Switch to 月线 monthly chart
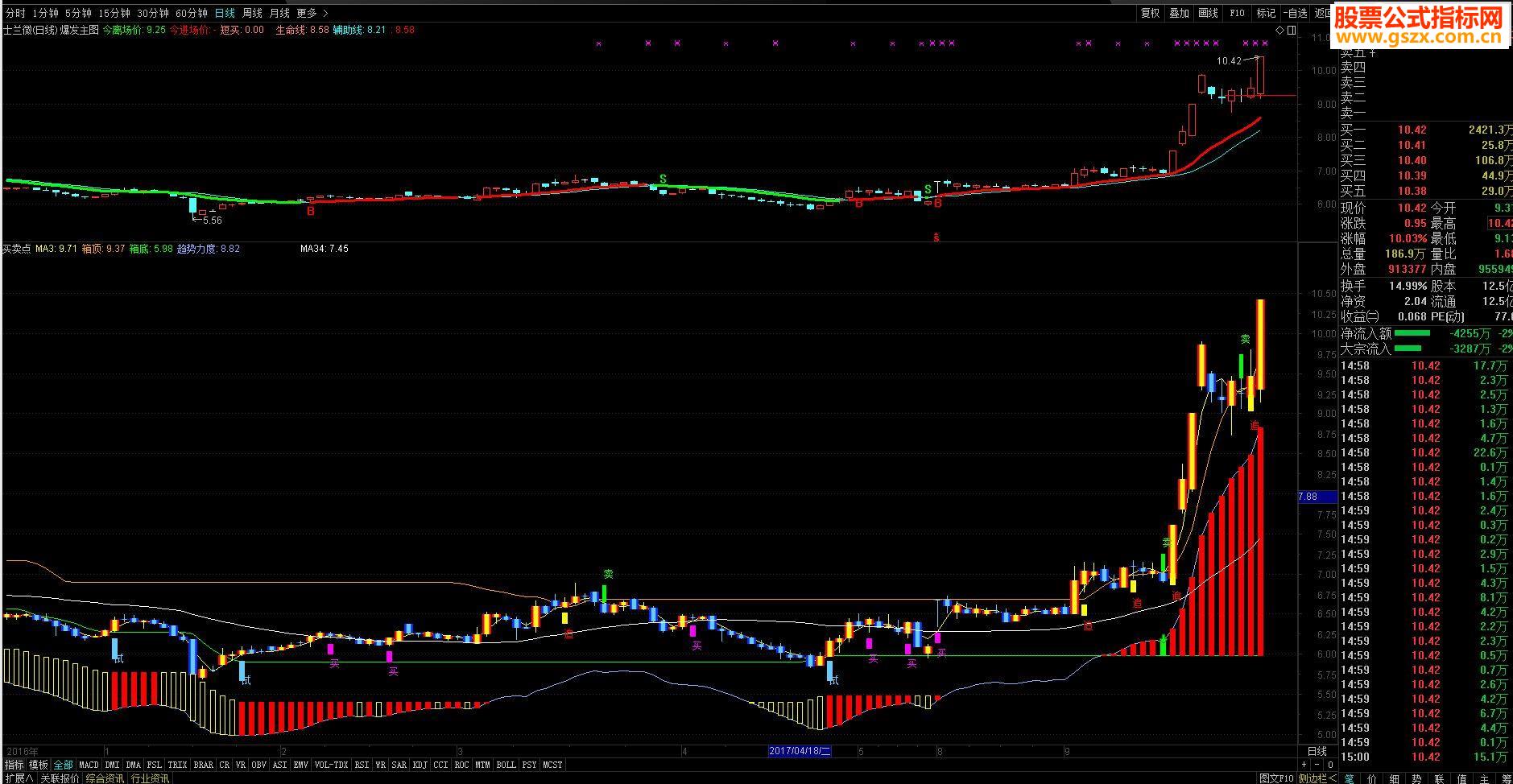 click(x=279, y=13)
